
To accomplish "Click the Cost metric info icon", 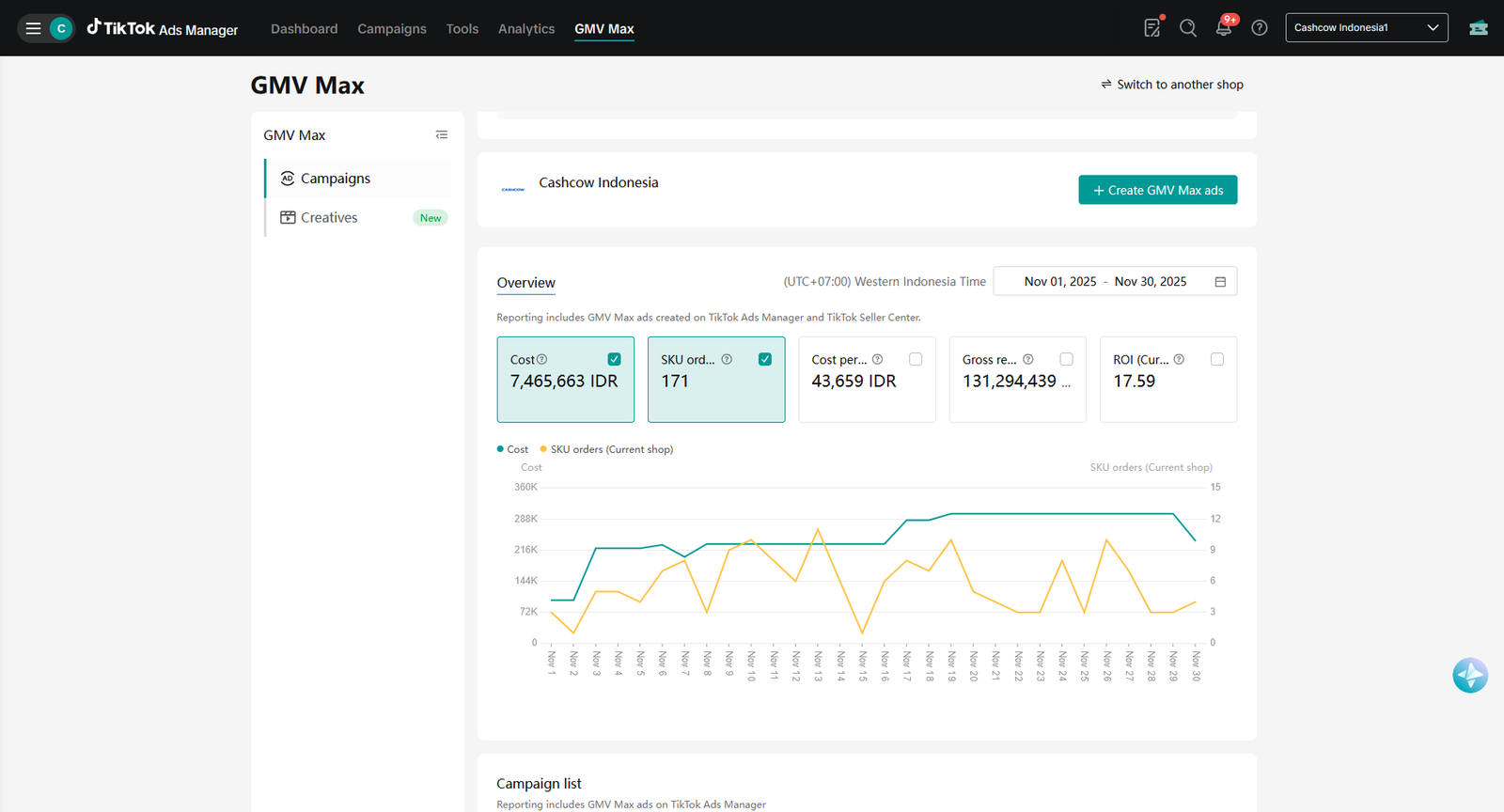I will pyautogui.click(x=542, y=360).
